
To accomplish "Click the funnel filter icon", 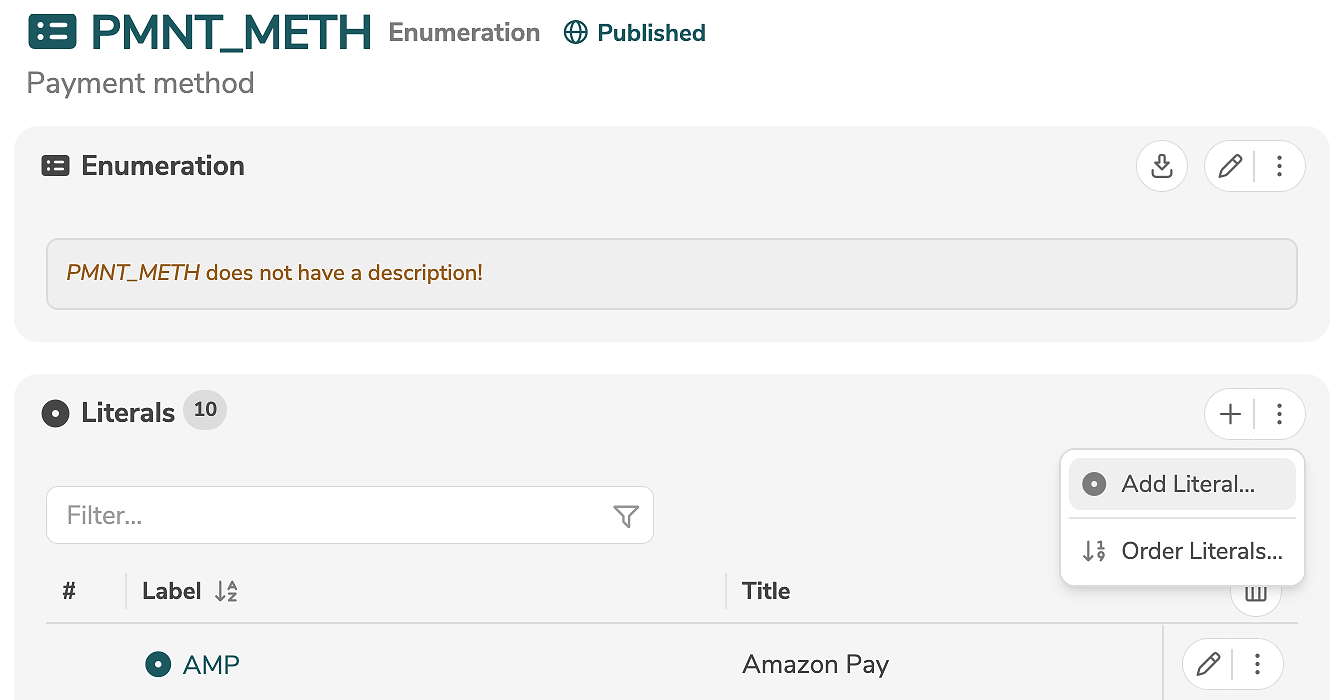I will point(625,516).
